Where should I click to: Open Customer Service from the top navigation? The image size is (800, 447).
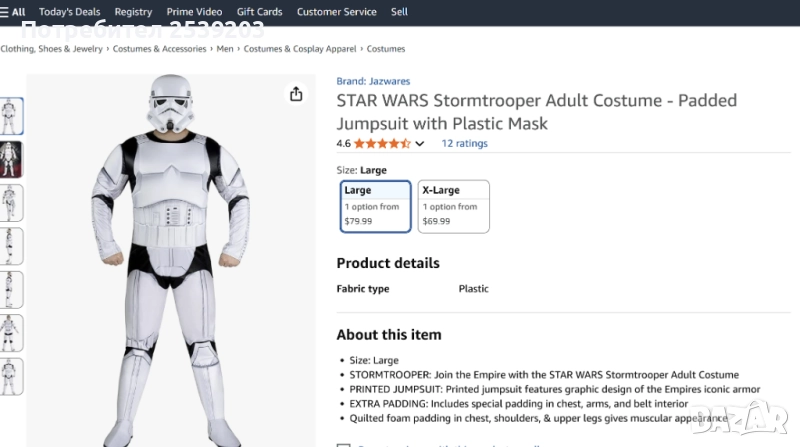(x=337, y=12)
